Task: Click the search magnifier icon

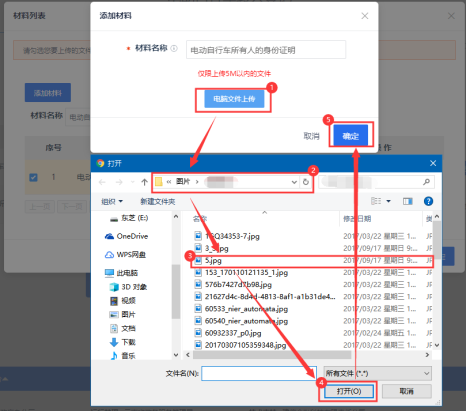Action: click(426, 182)
